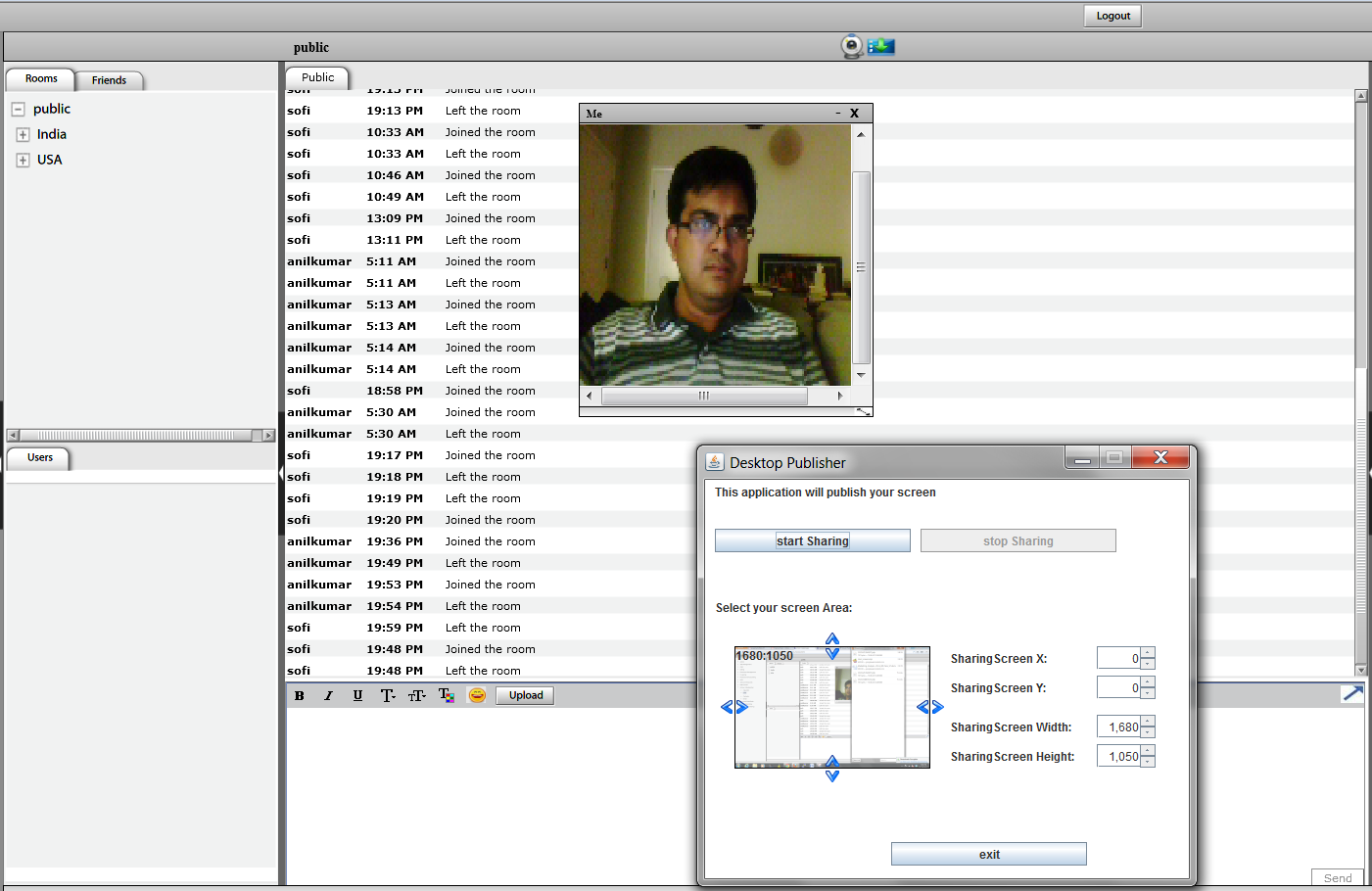
Task: Open the font size dropdown
Action: pos(417,696)
